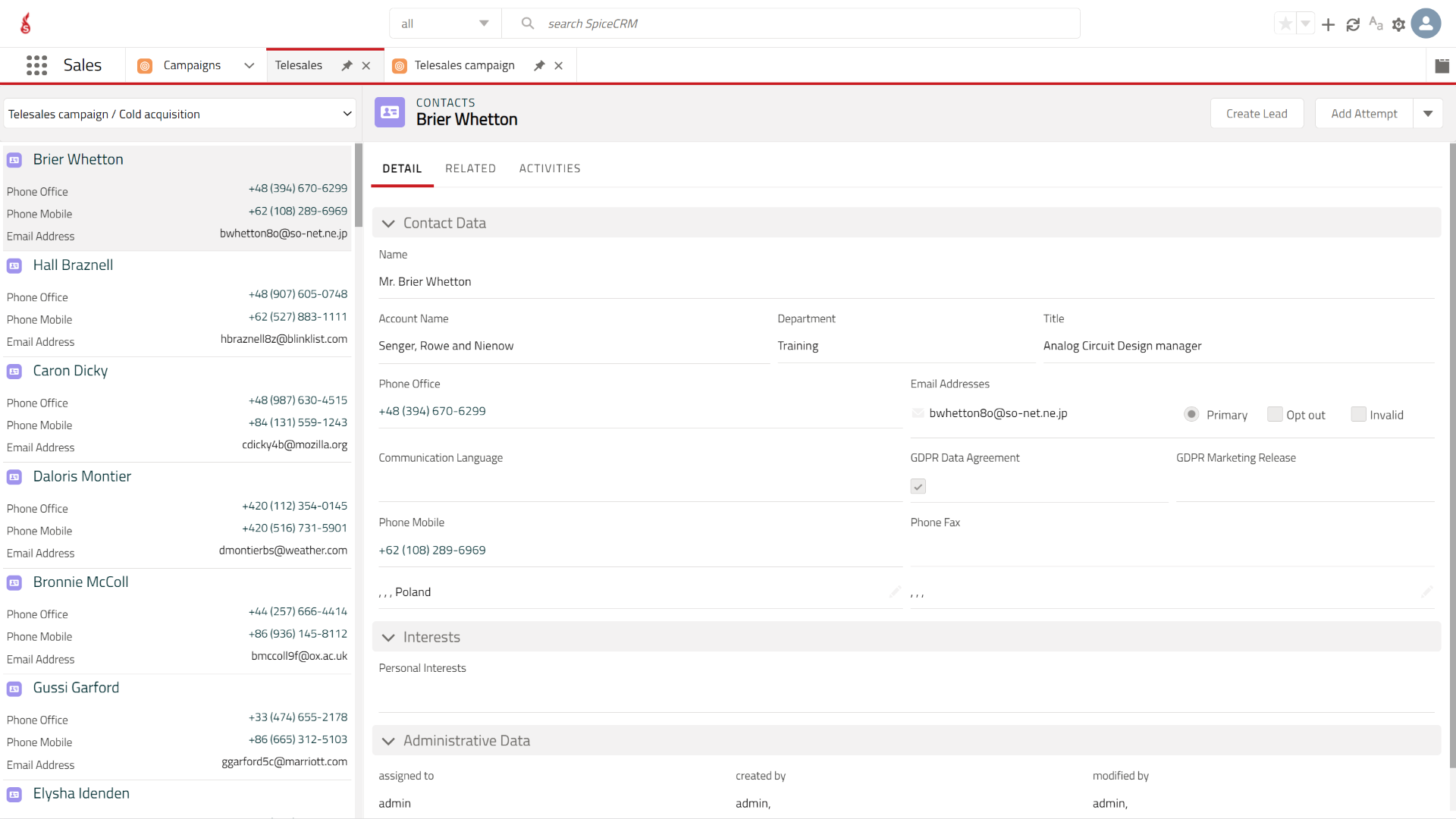Call phone mobile +62 (108) 289-6969 in detail
This screenshot has width=1456, height=819.
point(432,551)
